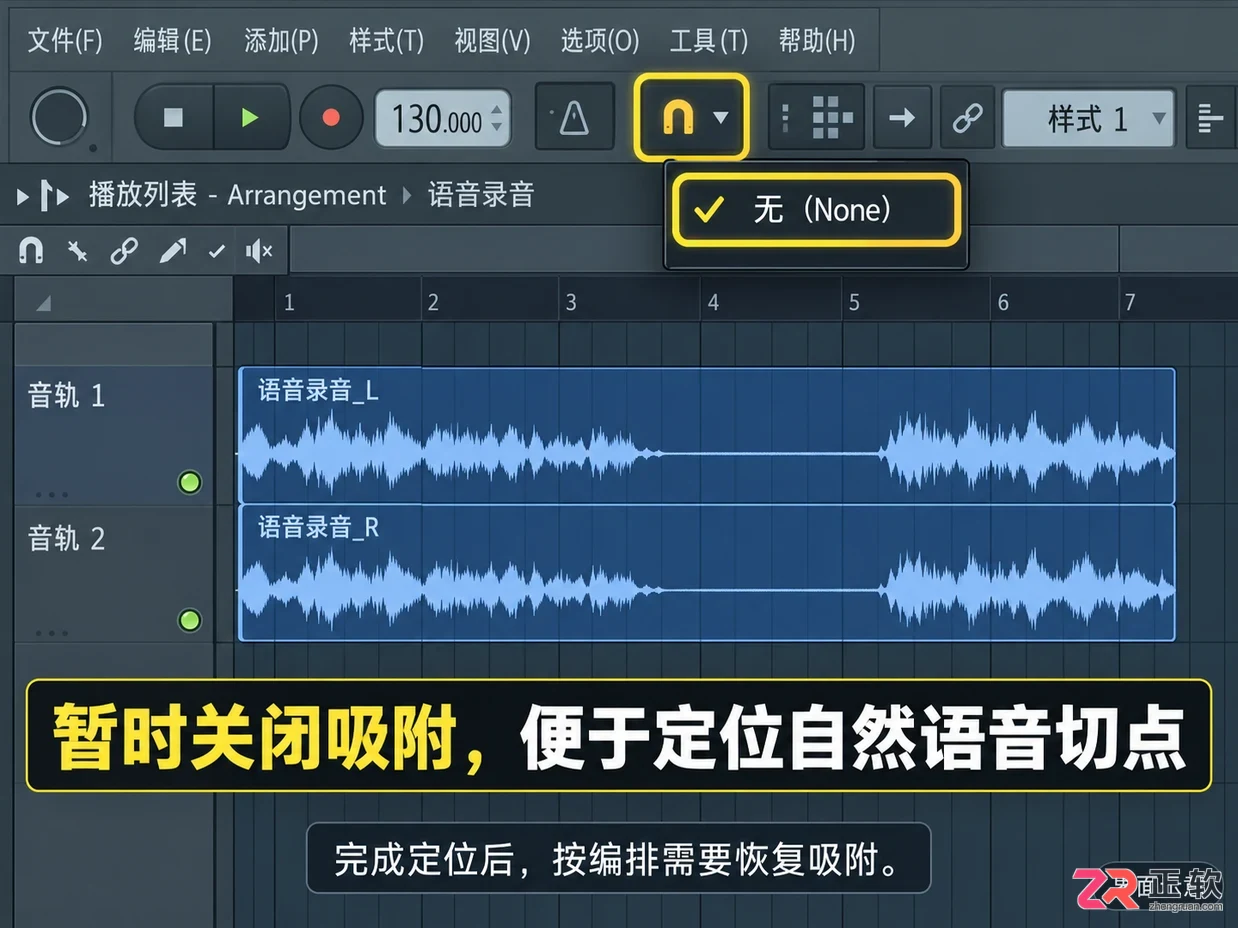Click the checkmark icon in playlist tools
This screenshot has height=928, width=1238.
click(217, 251)
